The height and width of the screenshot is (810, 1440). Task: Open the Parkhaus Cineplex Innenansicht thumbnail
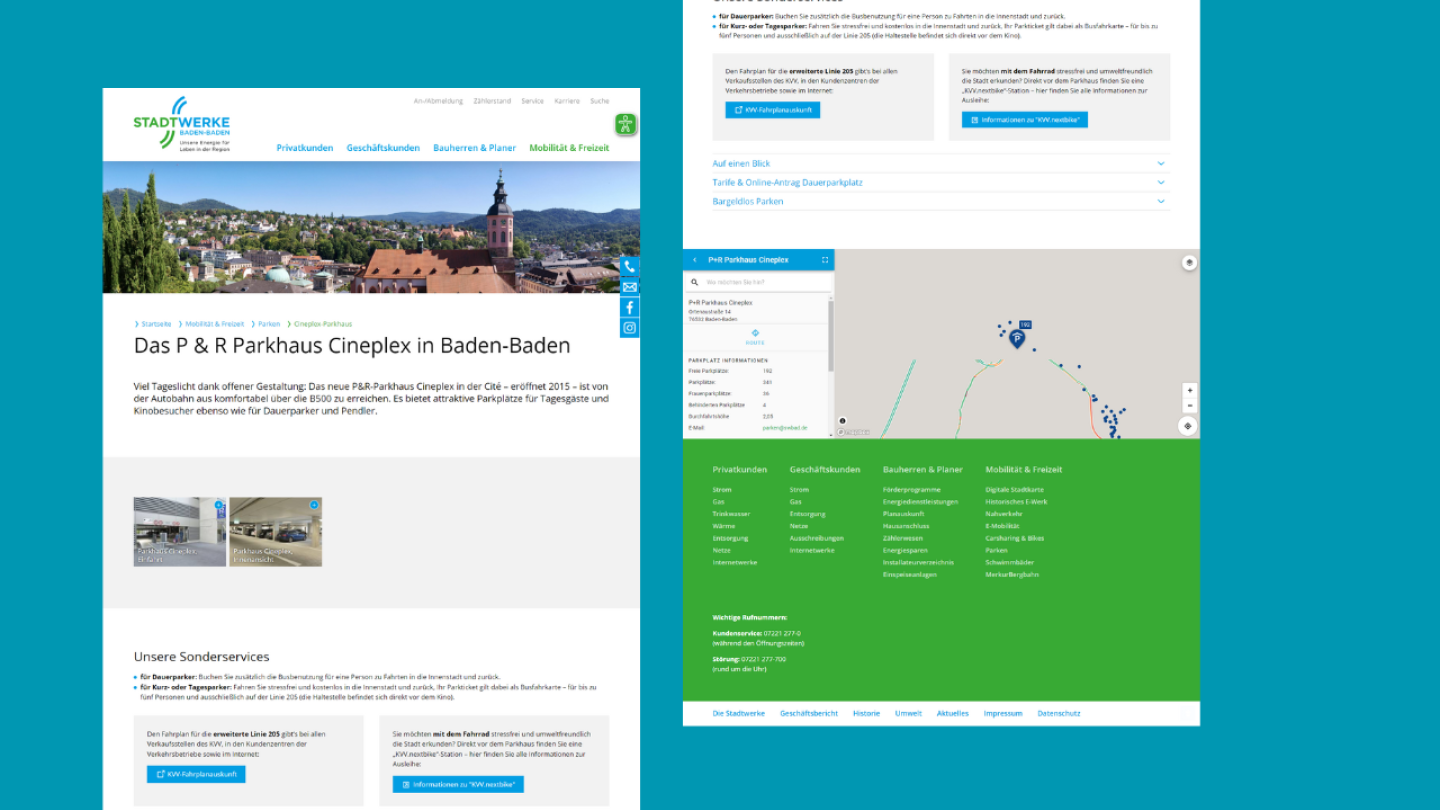pos(275,532)
